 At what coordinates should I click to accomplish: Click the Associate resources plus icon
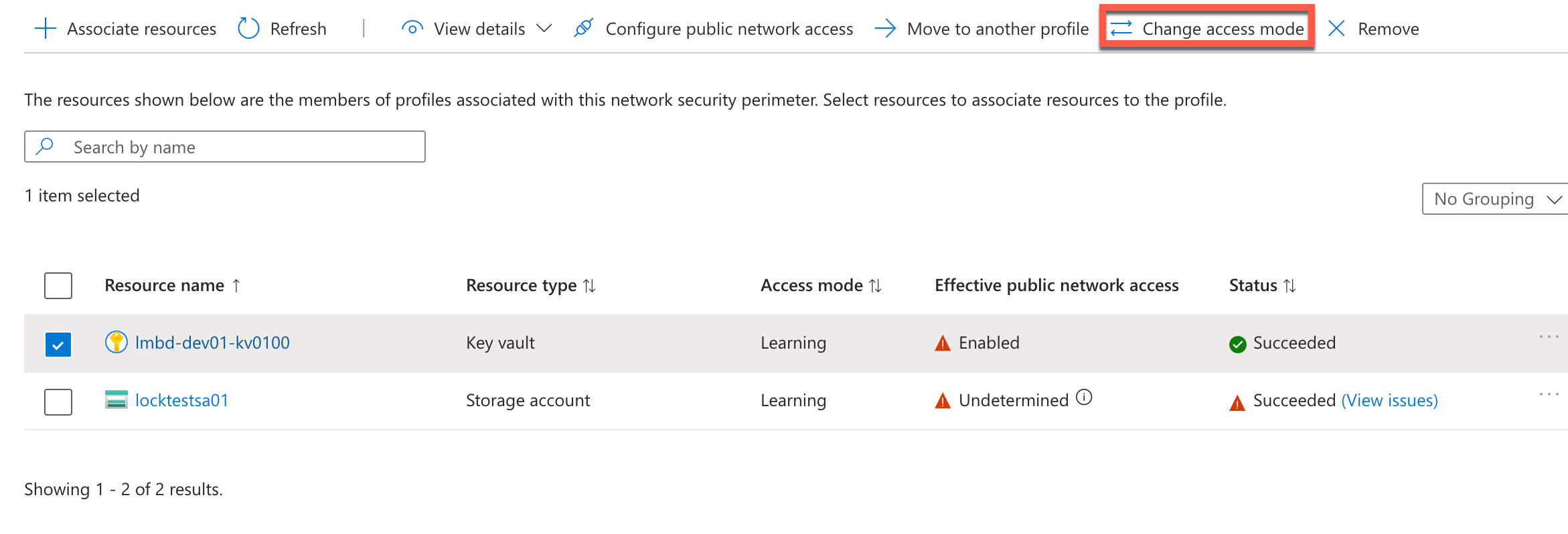[45, 29]
